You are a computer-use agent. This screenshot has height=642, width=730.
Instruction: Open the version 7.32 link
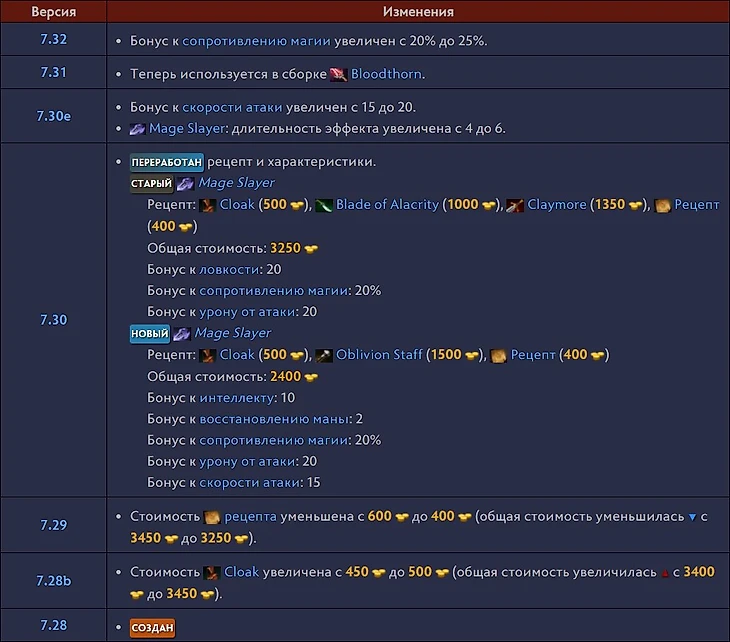click(x=53, y=41)
